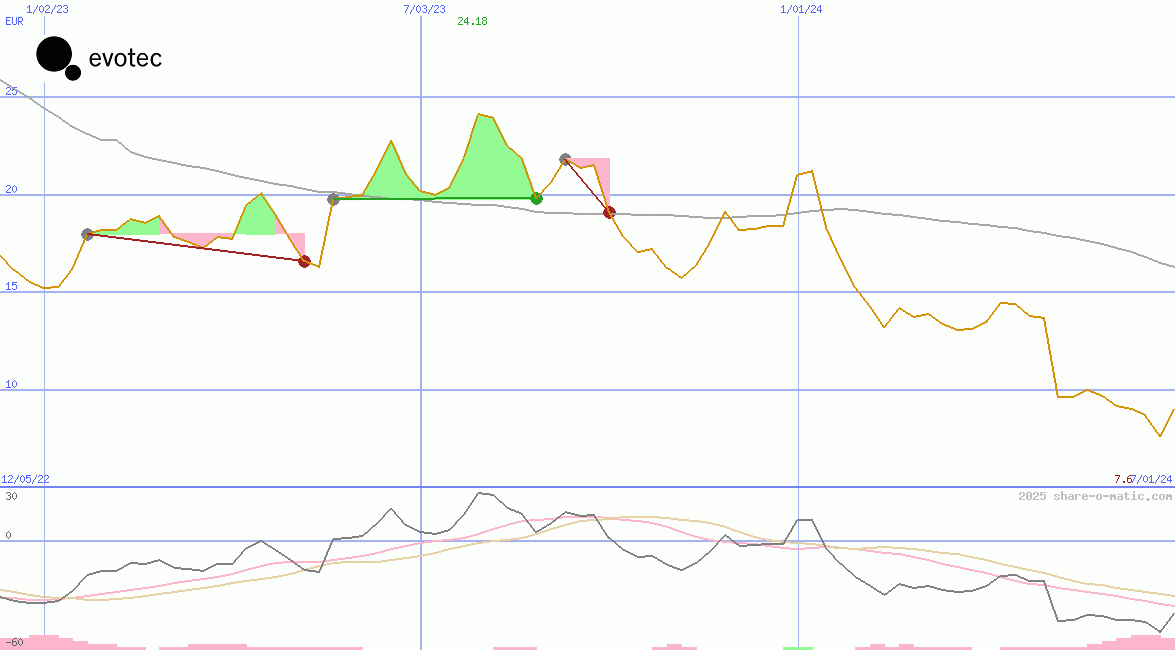Click the -60 oscillator axis label
The height and width of the screenshot is (650, 1175).
tap(14, 641)
